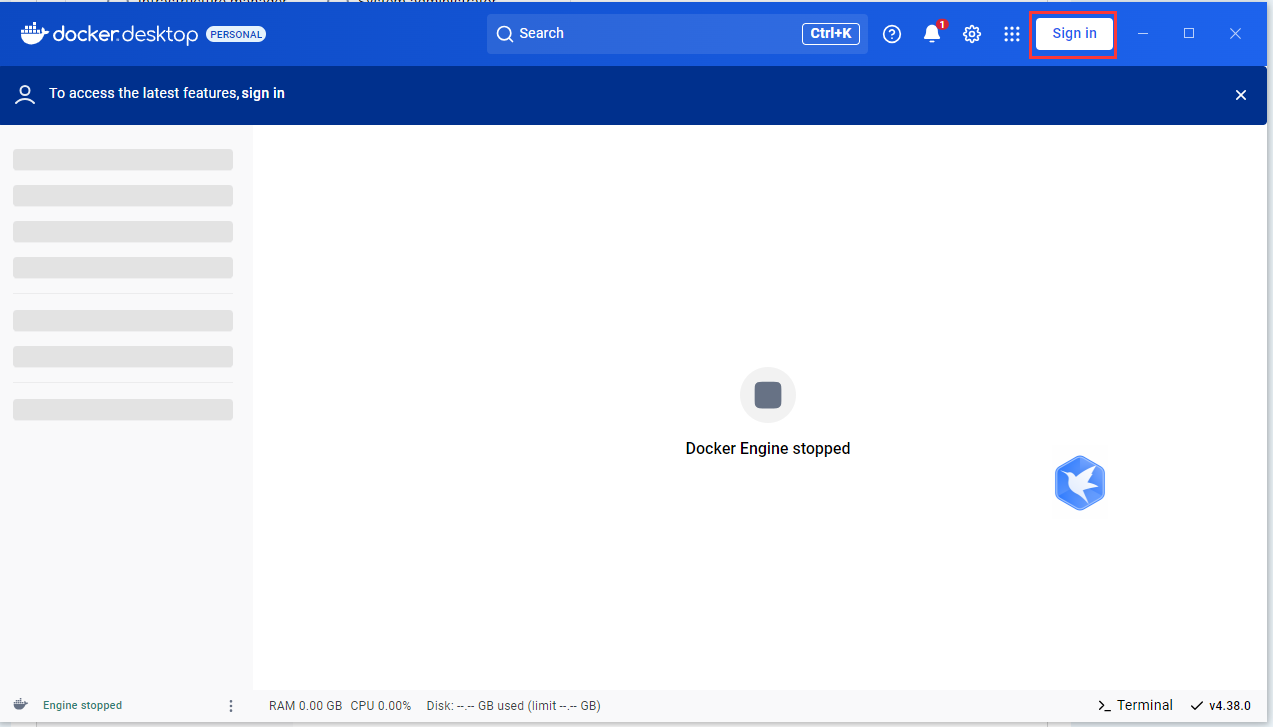Screen dimensions: 1273x727
Task: Dismiss the sign-in features banner
Action: click(1241, 95)
